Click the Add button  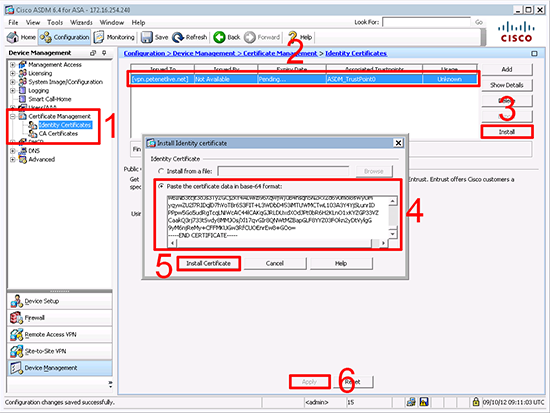[x=507, y=69]
